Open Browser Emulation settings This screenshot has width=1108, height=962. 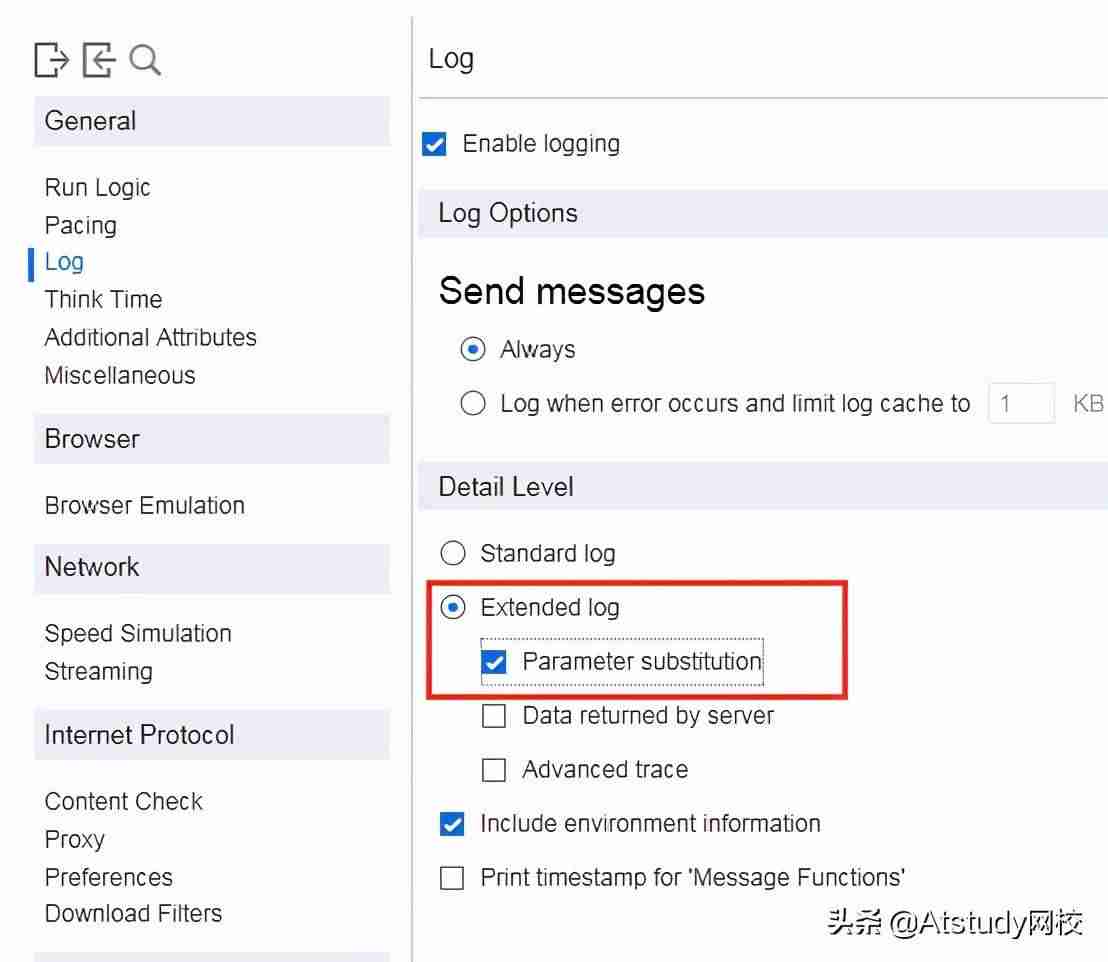(x=145, y=505)
